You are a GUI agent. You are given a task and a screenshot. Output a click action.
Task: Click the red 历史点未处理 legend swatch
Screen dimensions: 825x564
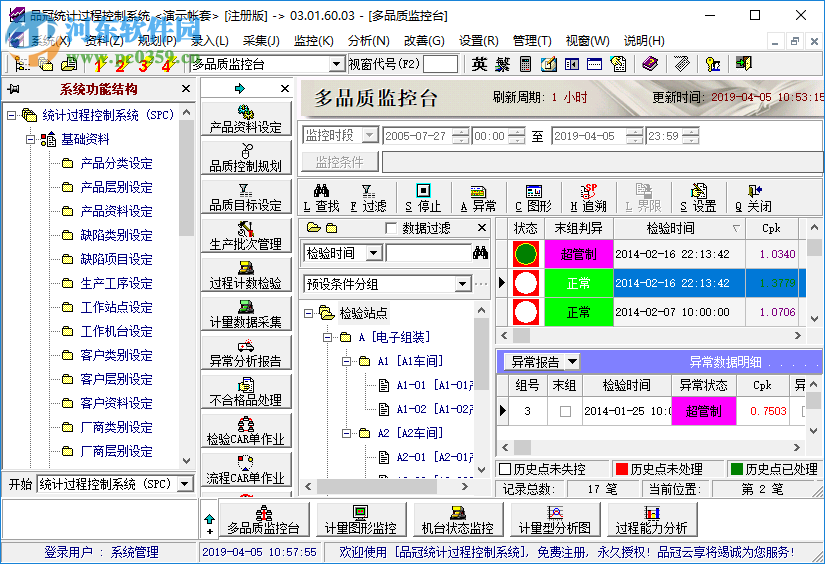[622, 469]
